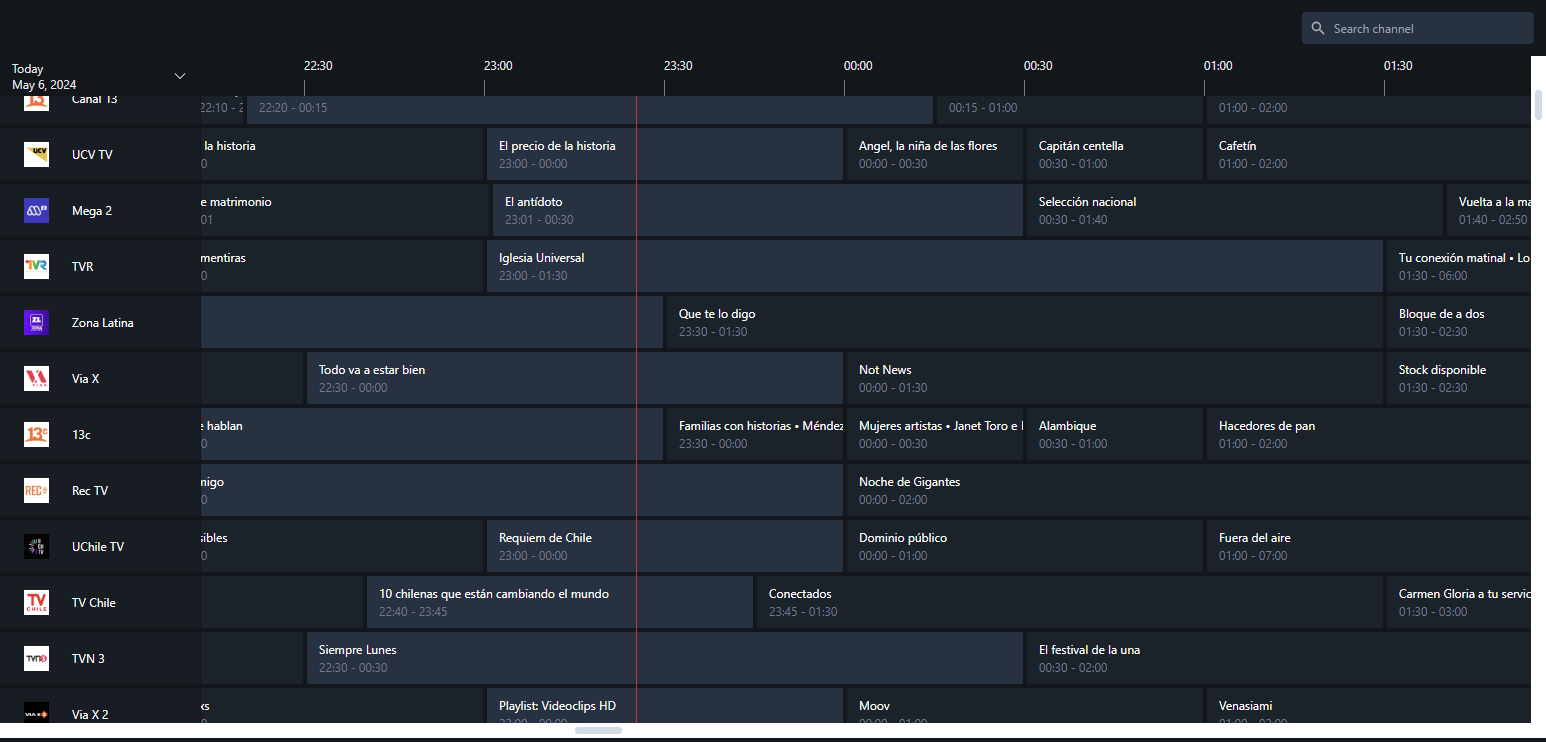
Task: Click the horizontal scrollbar thumb at bottom
Action: point(598,730)
